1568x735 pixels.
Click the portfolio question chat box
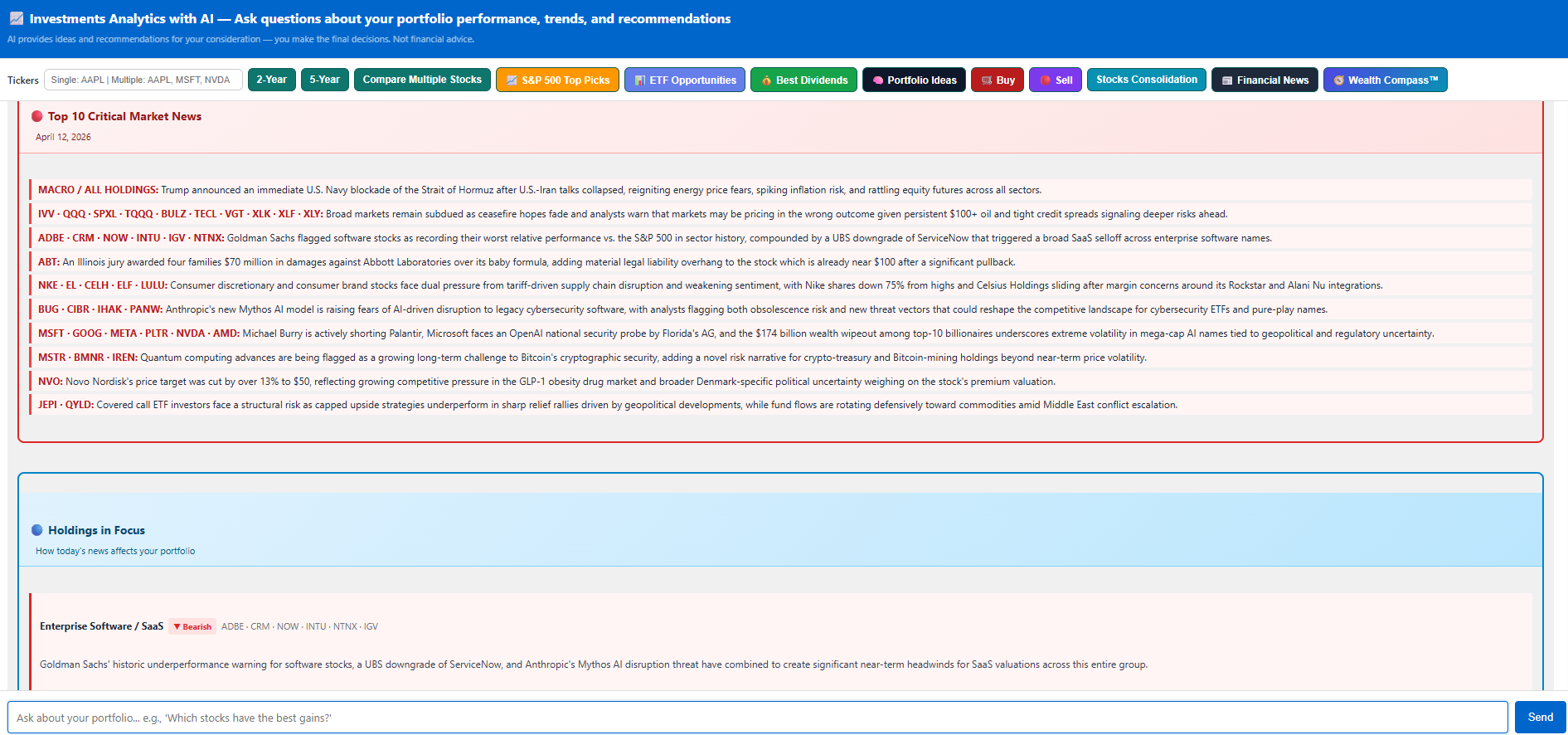[756, 718]
